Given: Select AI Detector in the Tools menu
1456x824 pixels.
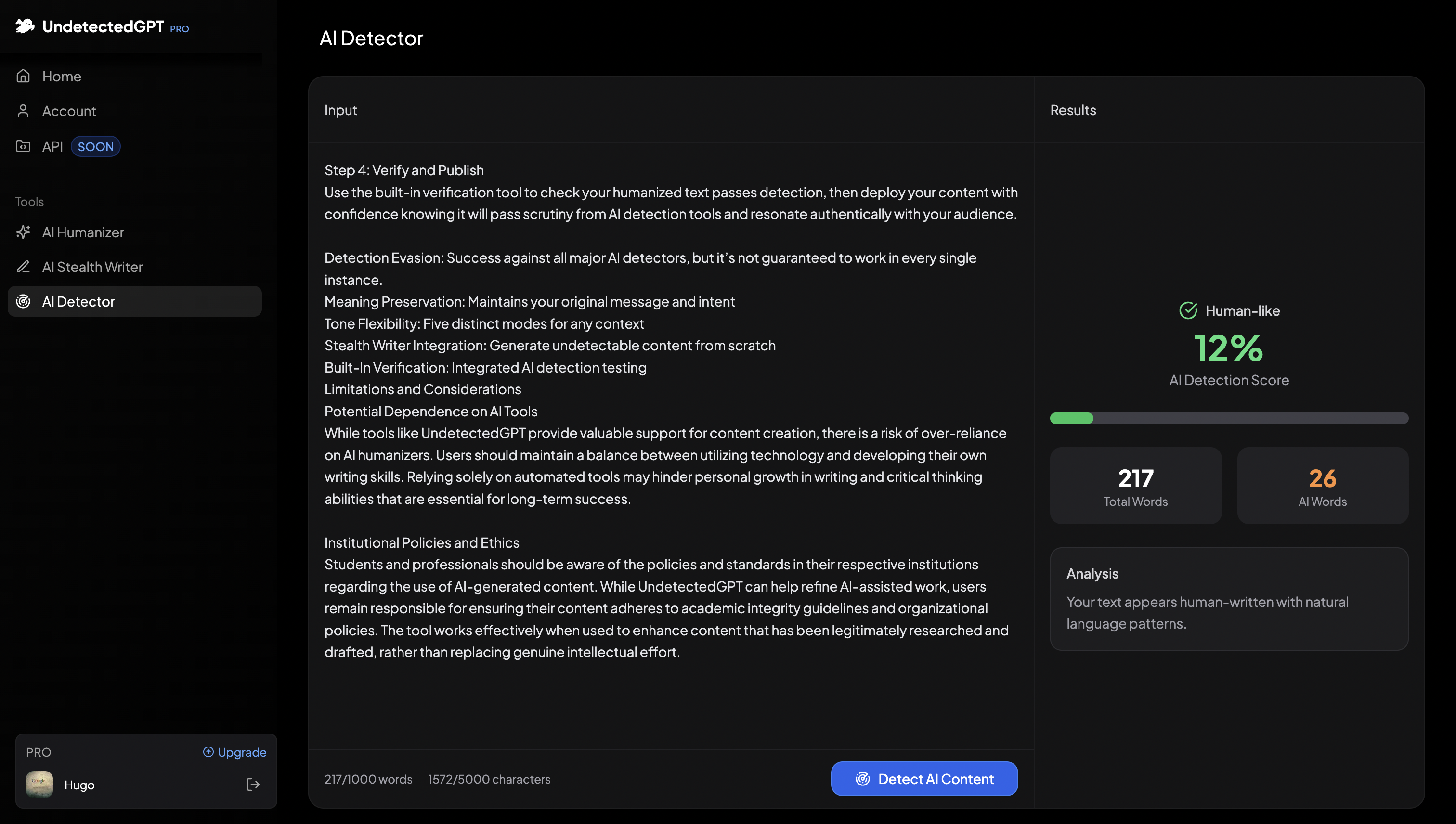Looking at the screenshot, I should pos(78,301).
